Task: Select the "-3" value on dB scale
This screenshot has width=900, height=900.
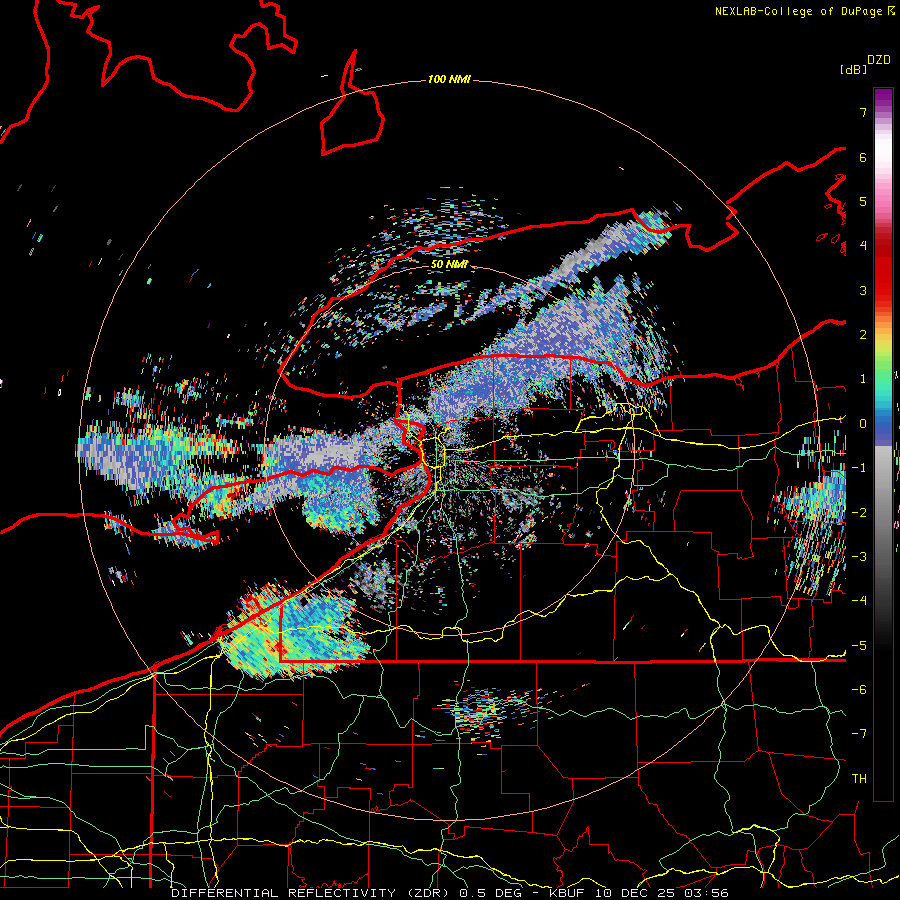Action: point(859,556)
